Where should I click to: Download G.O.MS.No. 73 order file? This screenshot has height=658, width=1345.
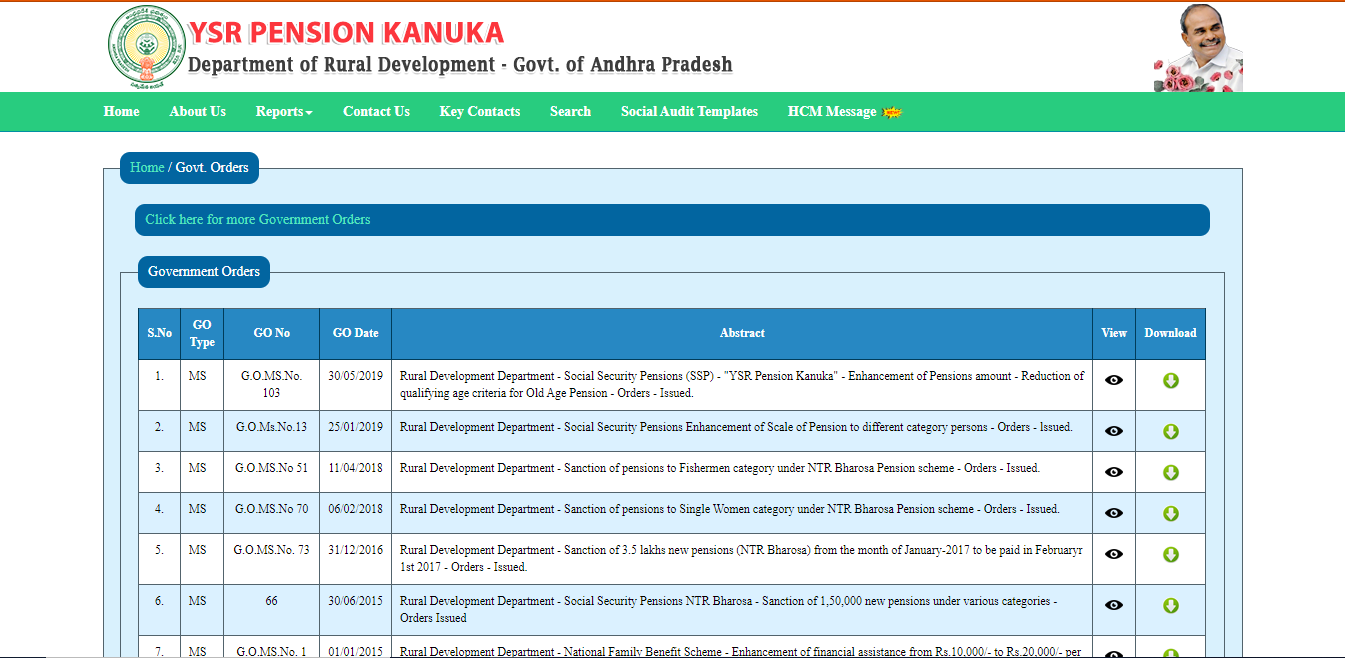[x=1171, y=554]
